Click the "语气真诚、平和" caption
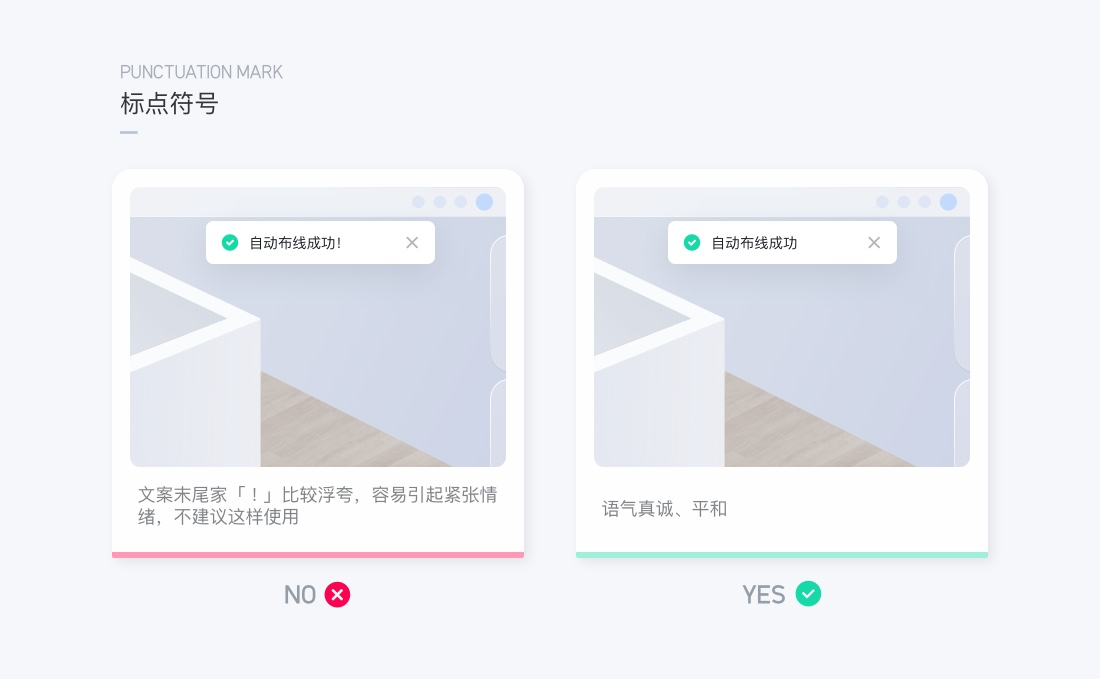Image resolution: width=1100 pixels, height=679 pixels. (664, 509)
